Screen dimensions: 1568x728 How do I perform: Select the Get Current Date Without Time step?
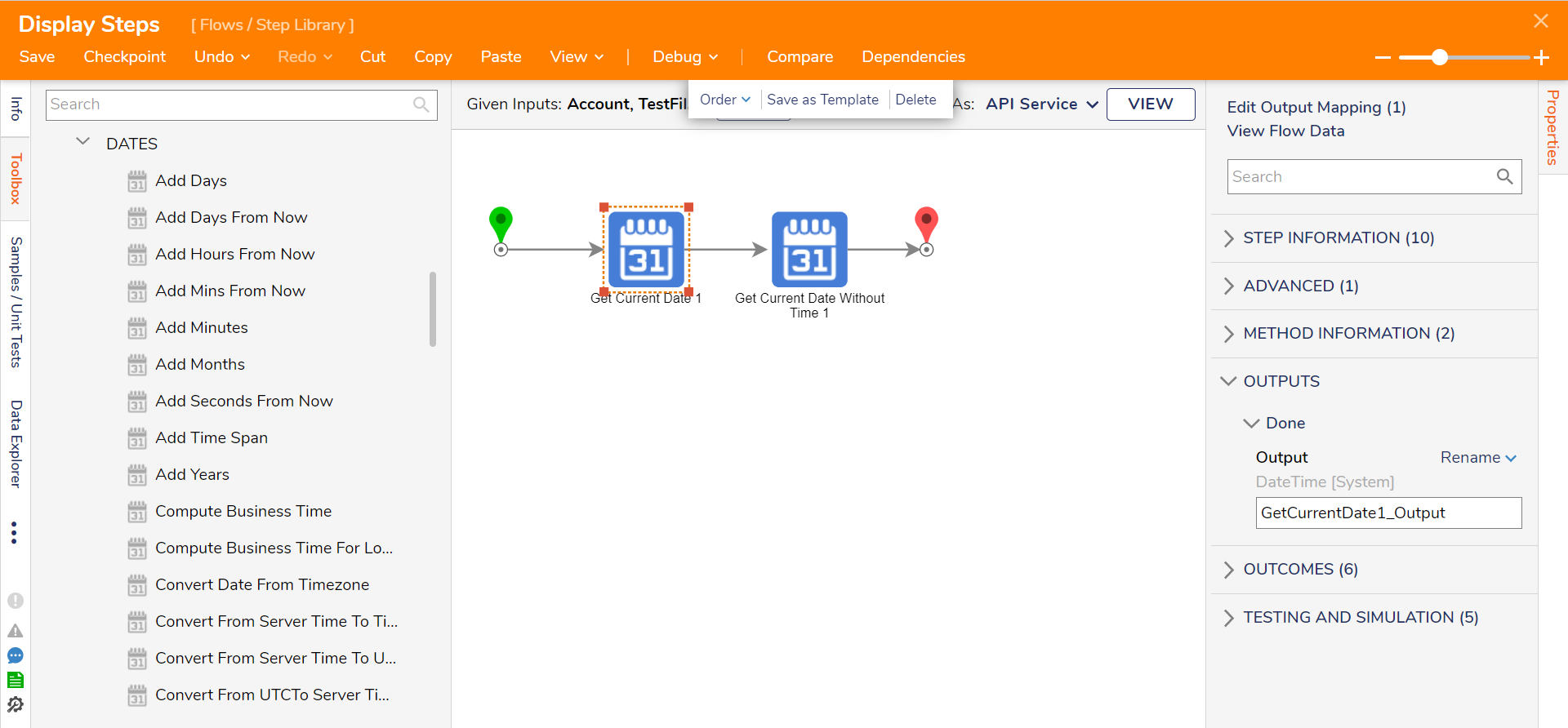809,250
